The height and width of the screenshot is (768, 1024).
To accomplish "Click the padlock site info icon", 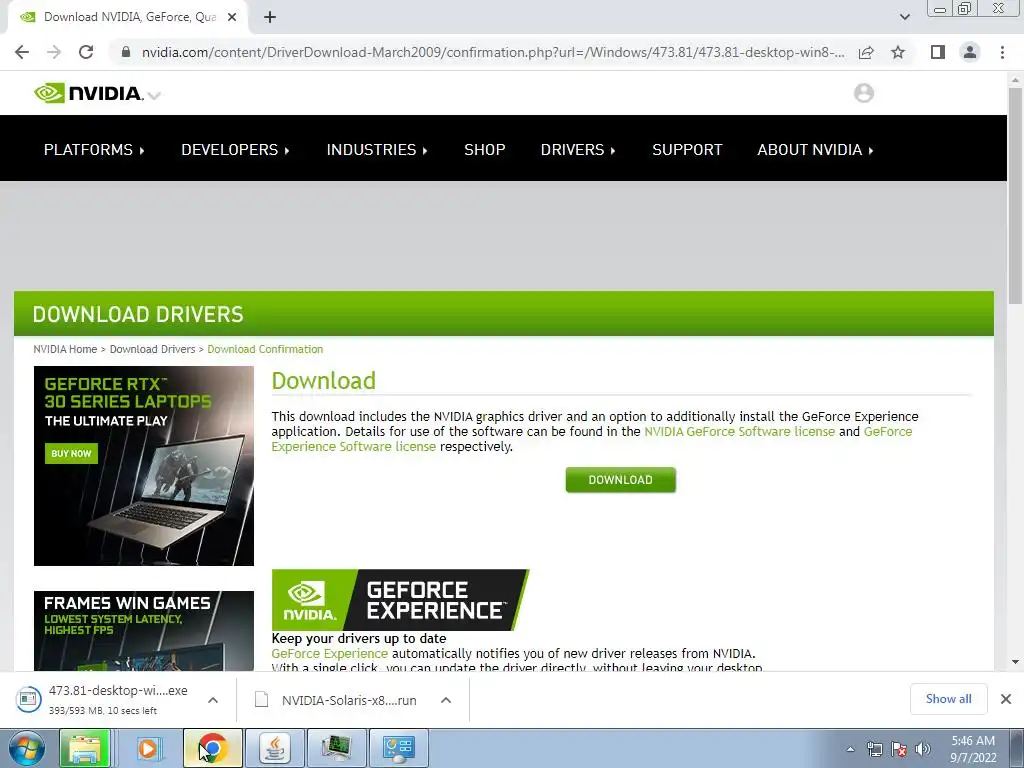I will pos(126,52).
